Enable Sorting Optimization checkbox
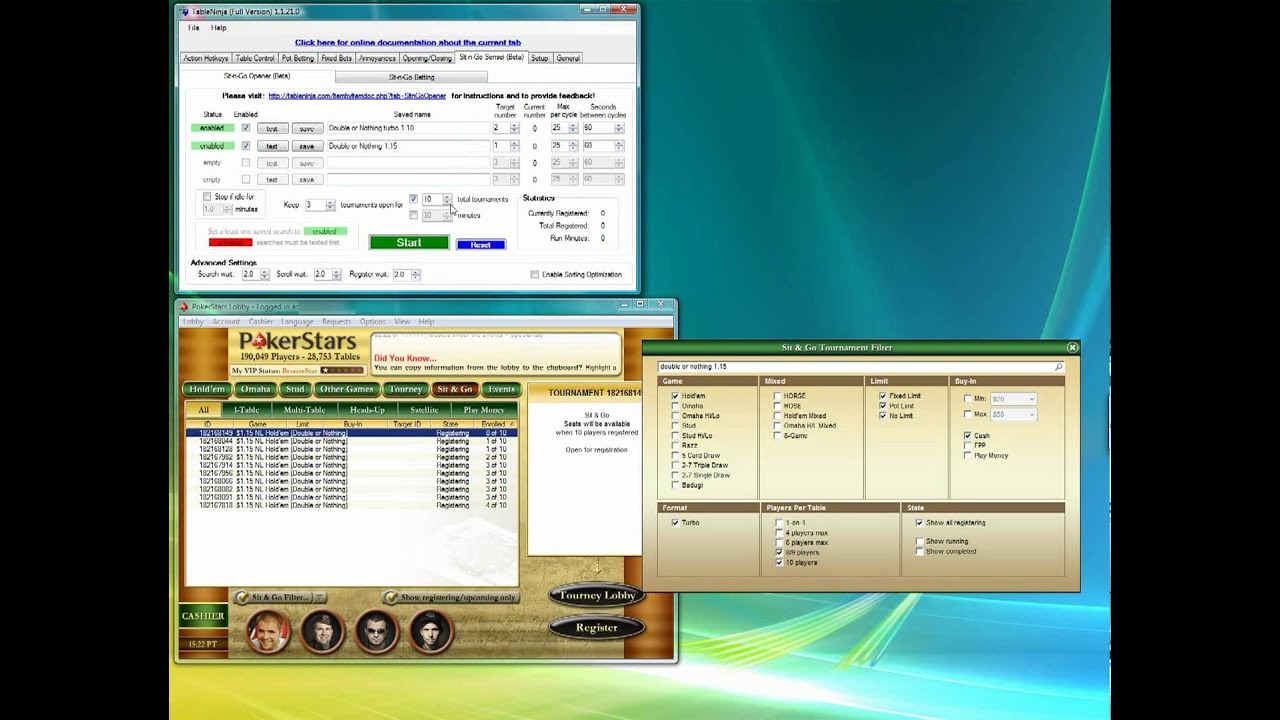 [534, 274]
